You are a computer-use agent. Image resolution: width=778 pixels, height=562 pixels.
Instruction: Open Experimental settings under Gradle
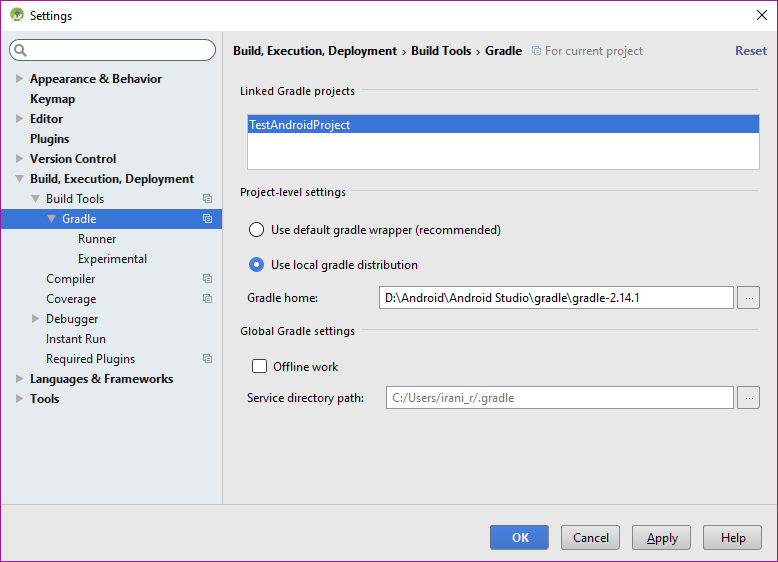(x=112, y=258)
